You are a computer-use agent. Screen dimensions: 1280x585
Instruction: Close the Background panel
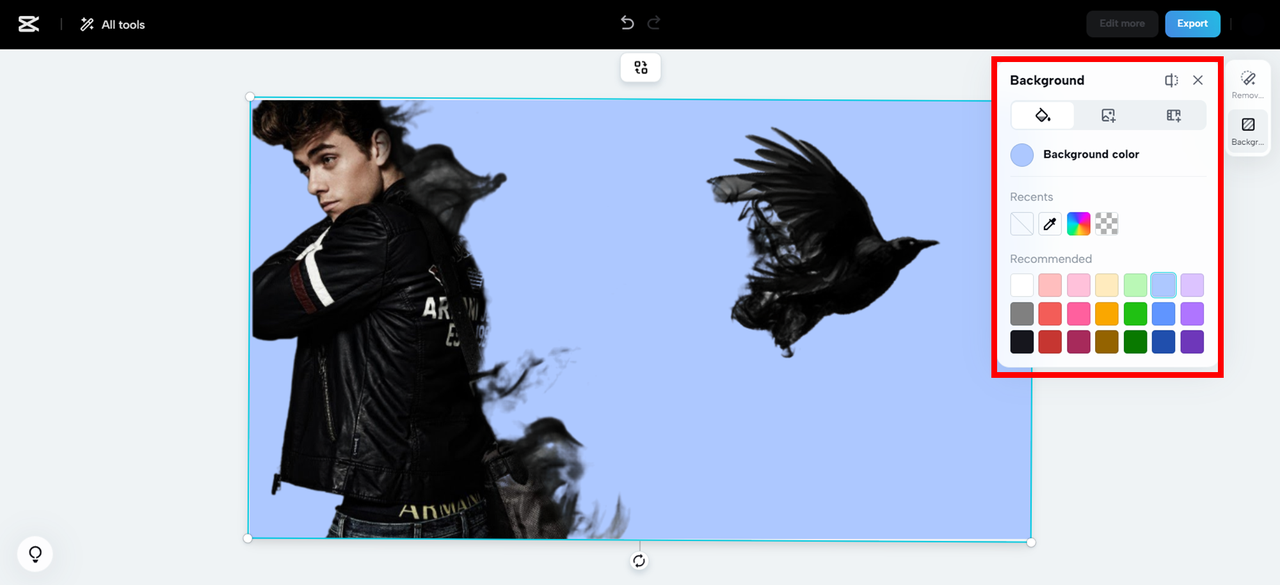(1198, 80)
